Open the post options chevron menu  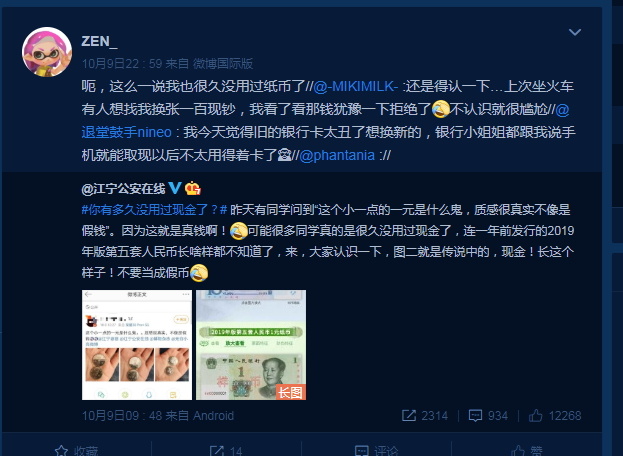tap(575, 32)
